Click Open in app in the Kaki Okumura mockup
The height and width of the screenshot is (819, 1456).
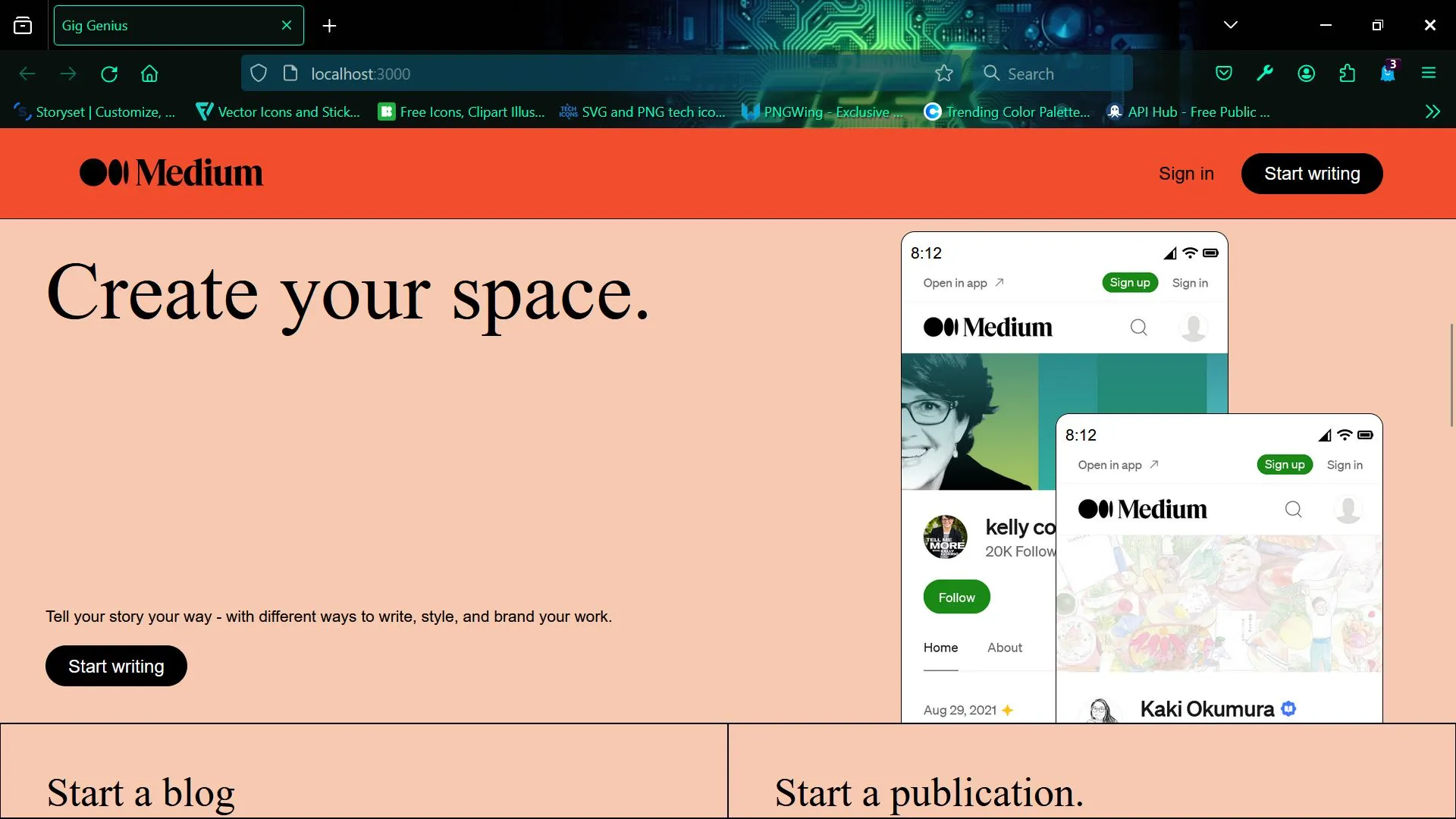[1118, 465]
